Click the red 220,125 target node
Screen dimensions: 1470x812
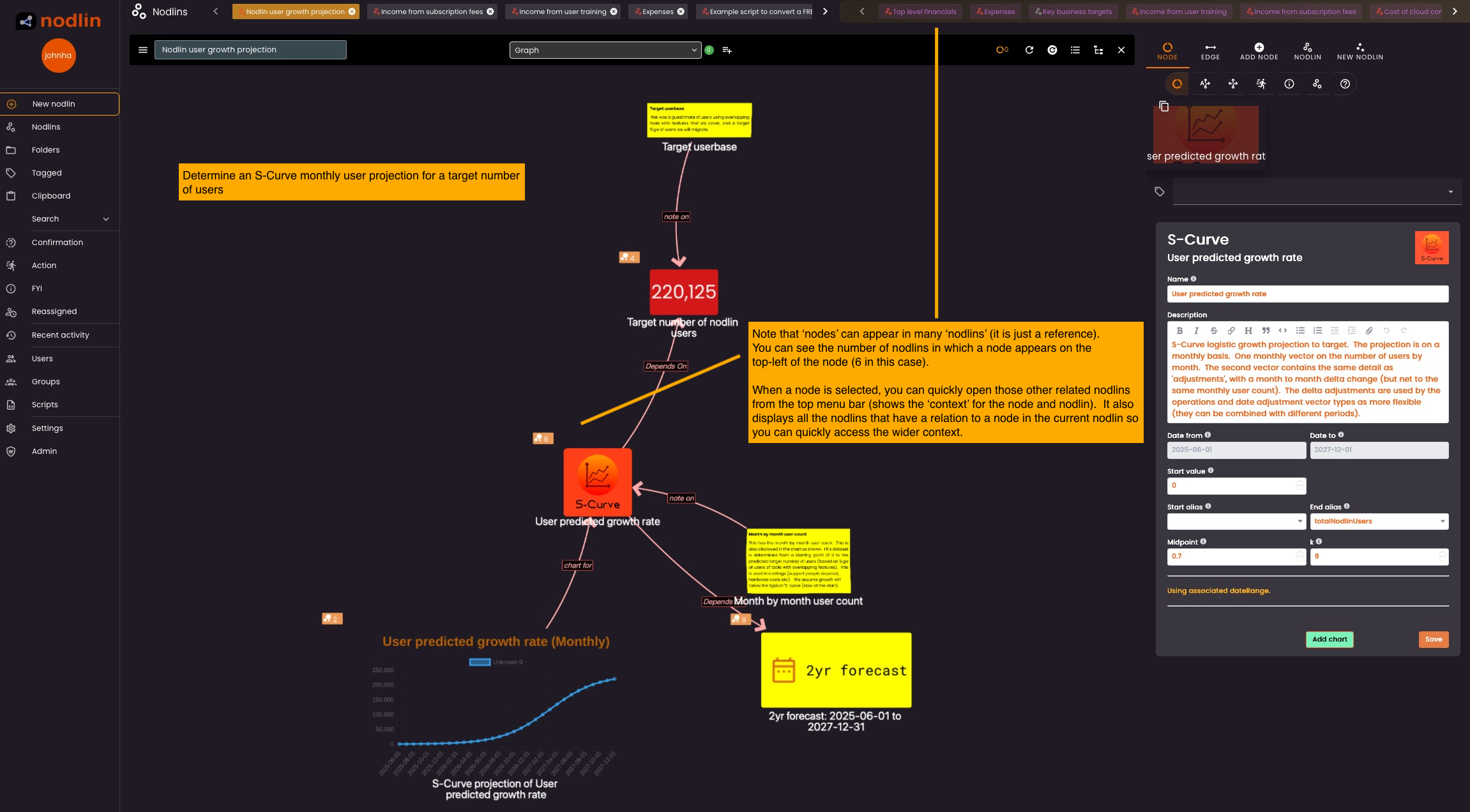683,292
